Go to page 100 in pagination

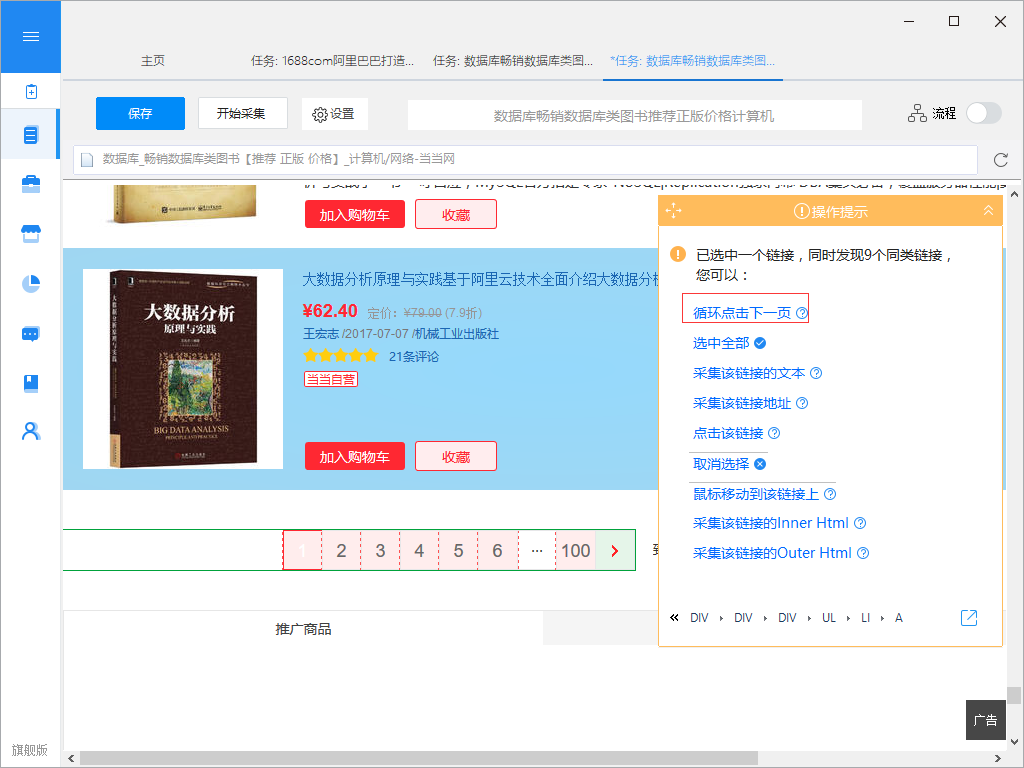(x=575, y=551)
